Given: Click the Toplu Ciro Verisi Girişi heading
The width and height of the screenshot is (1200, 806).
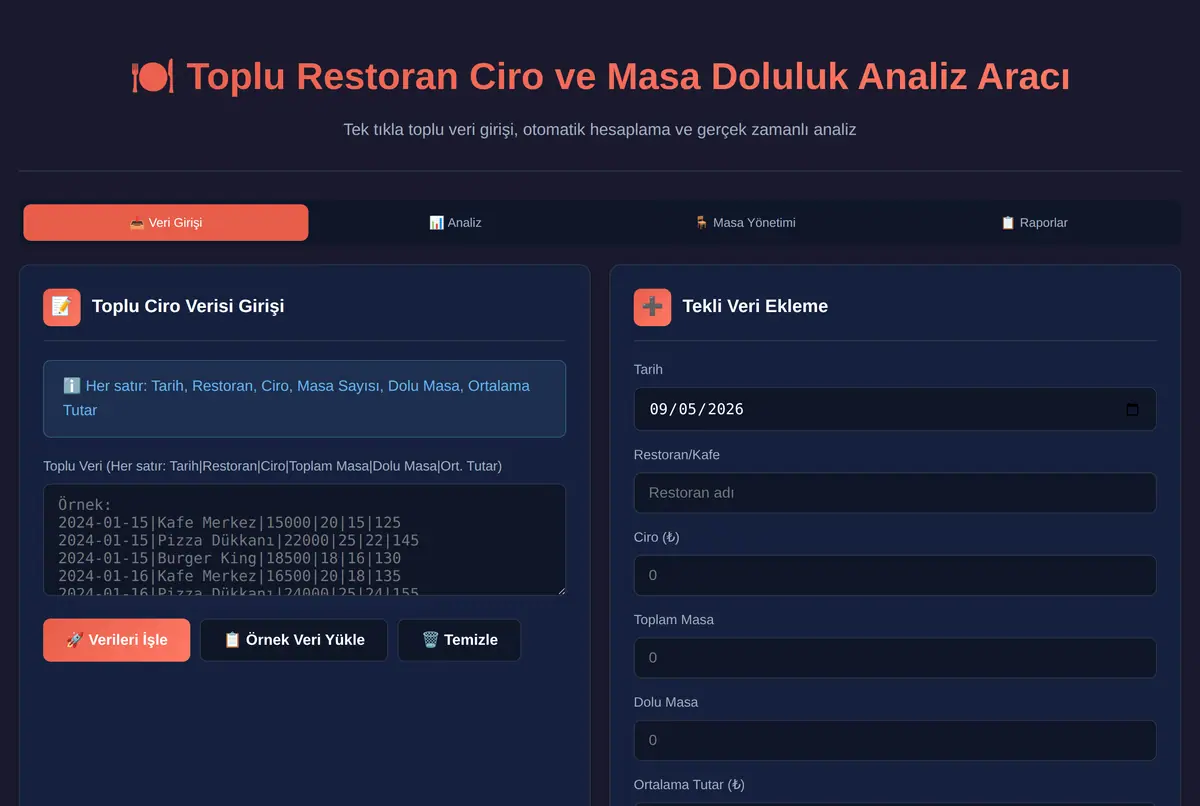Looking at the screenshot, I should (x=188, y=306).
